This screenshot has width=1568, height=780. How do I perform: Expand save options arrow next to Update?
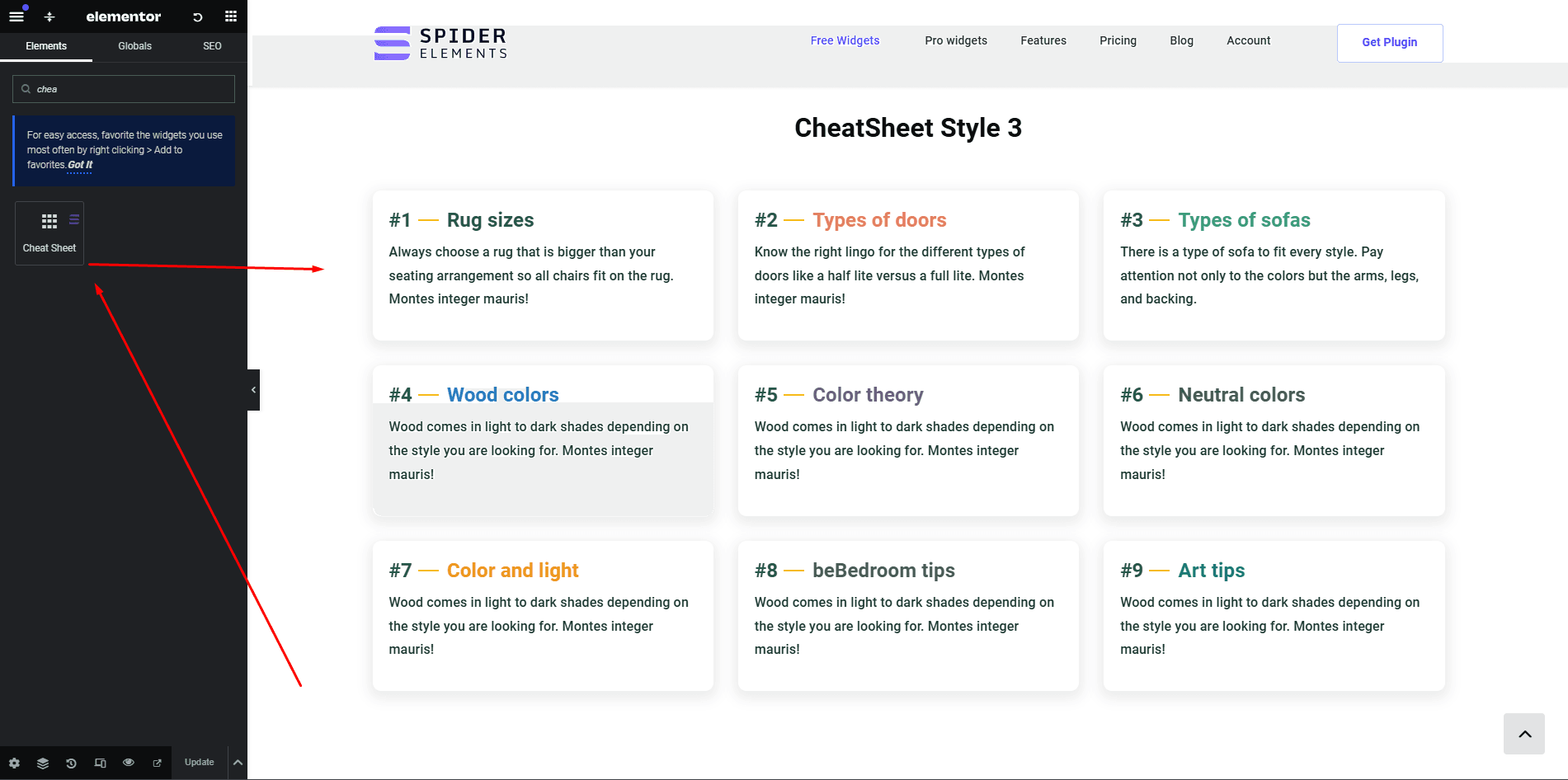(238, 763)
